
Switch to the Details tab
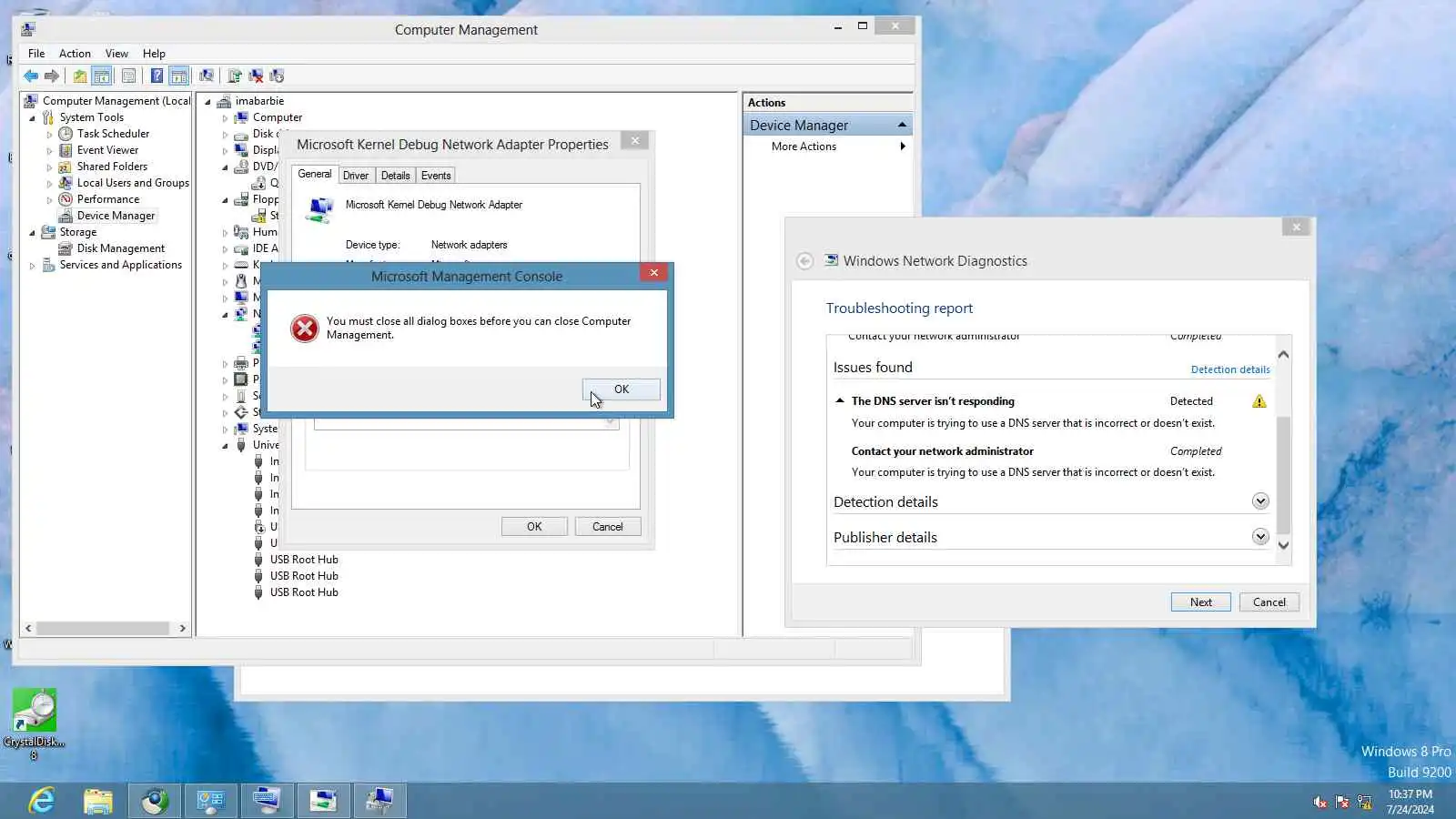(x=395, y=176)
